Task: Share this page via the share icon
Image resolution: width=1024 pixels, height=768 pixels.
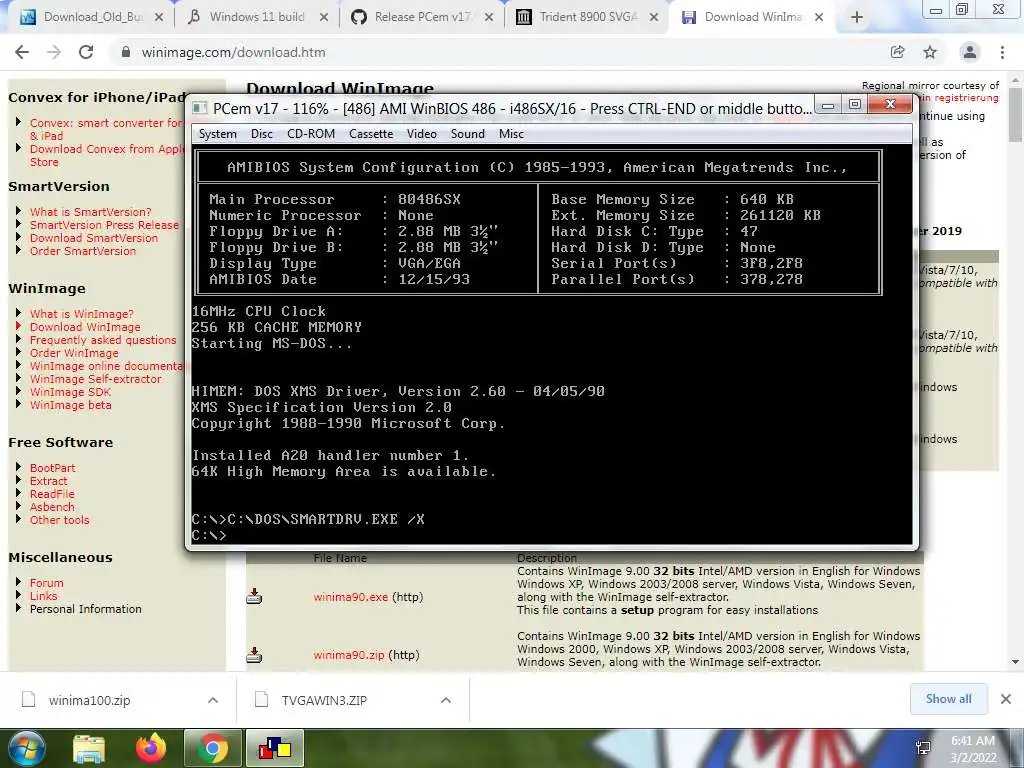Action: (898, 52)
